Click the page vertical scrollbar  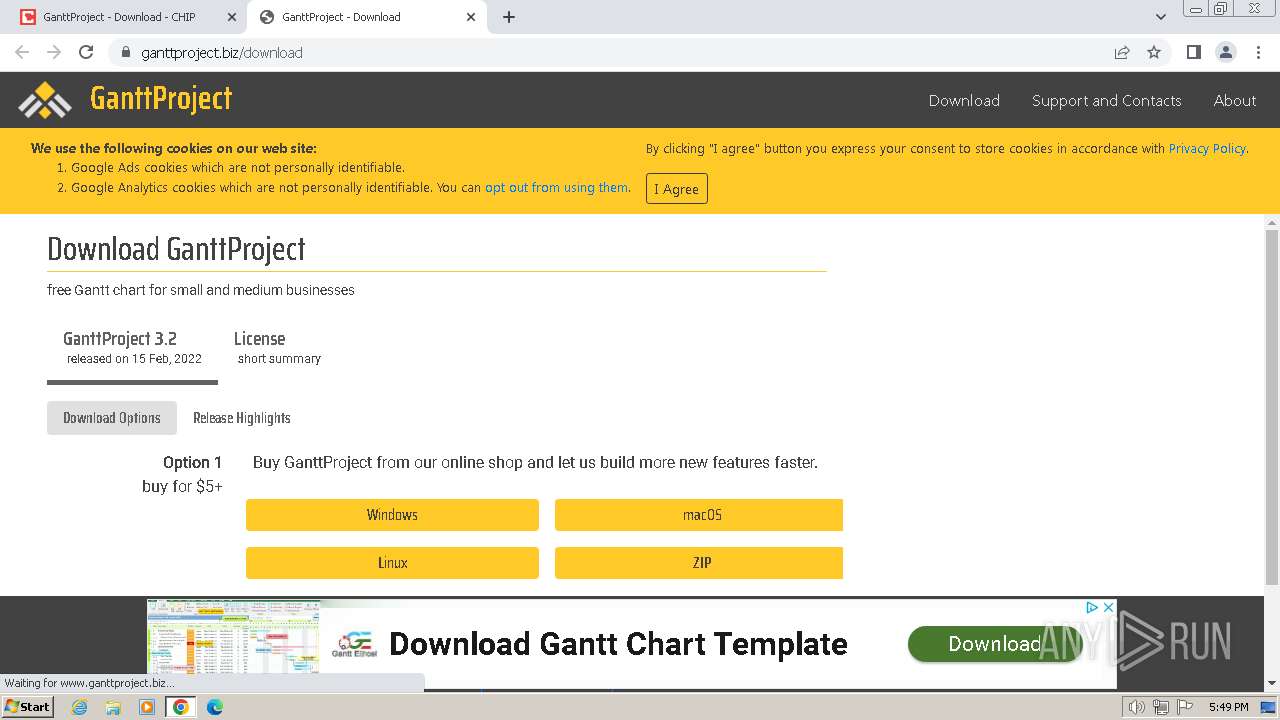(1272, 405)
